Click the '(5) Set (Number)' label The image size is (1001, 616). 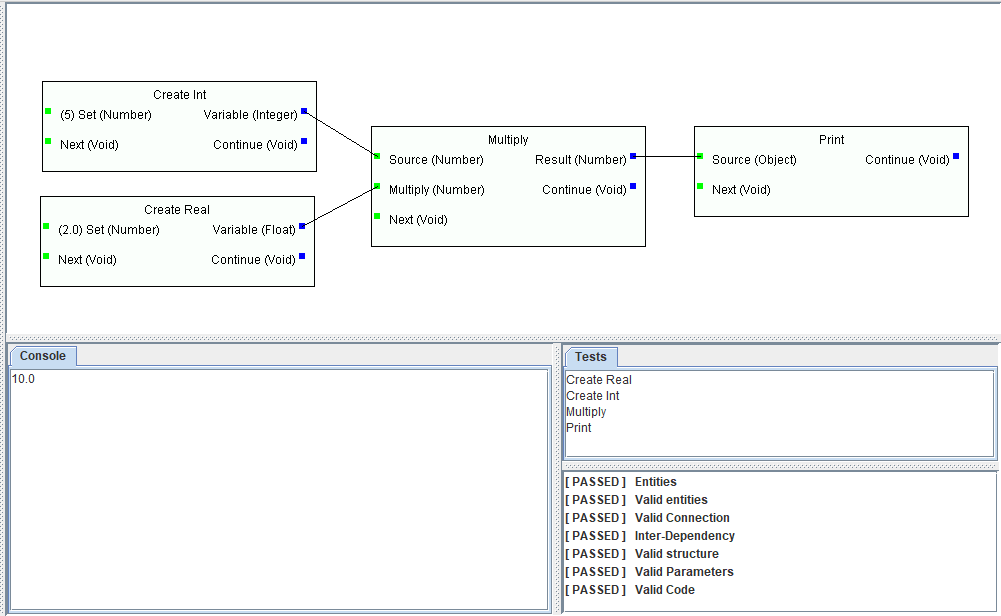pyautogui.click(x=106, y=115)
